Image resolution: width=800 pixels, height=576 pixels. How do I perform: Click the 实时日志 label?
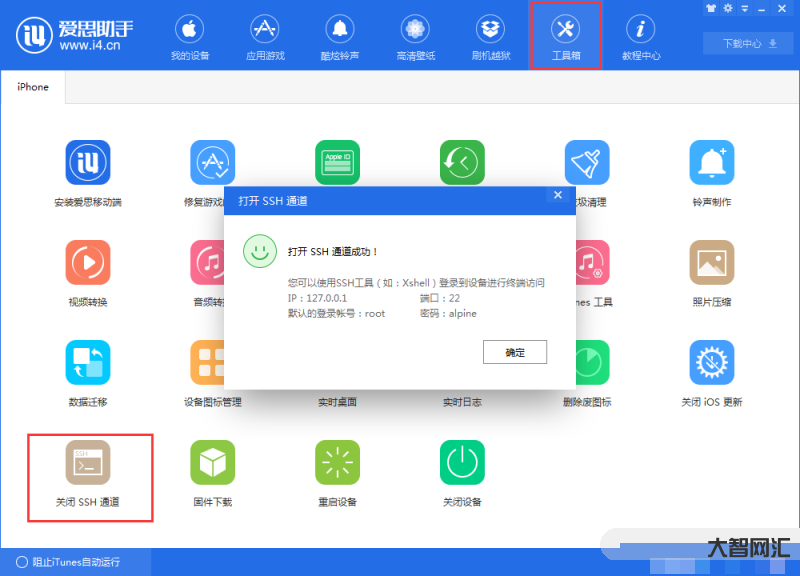click(462, 402)
